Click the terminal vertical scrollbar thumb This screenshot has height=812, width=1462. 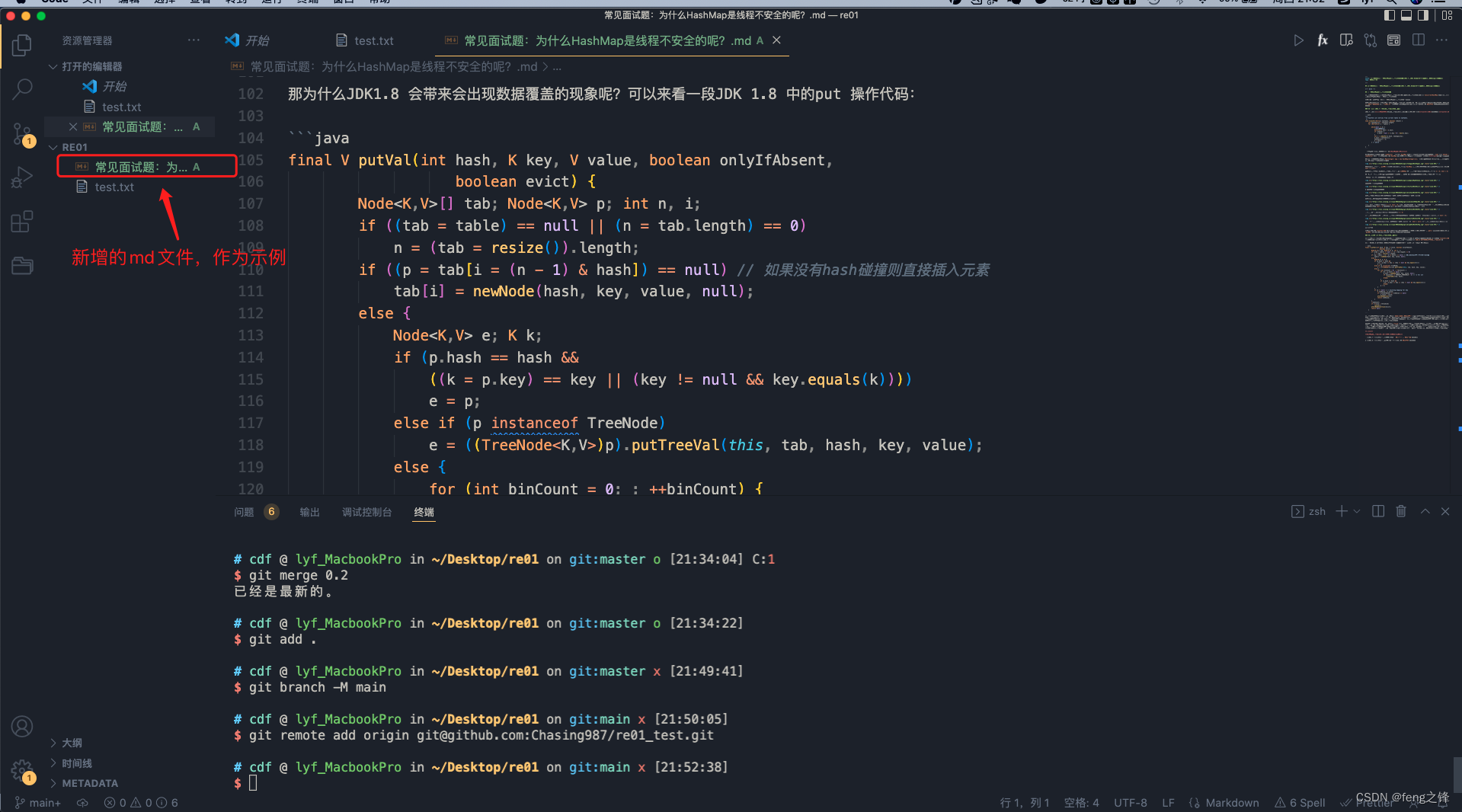[x=1457, y=775]
